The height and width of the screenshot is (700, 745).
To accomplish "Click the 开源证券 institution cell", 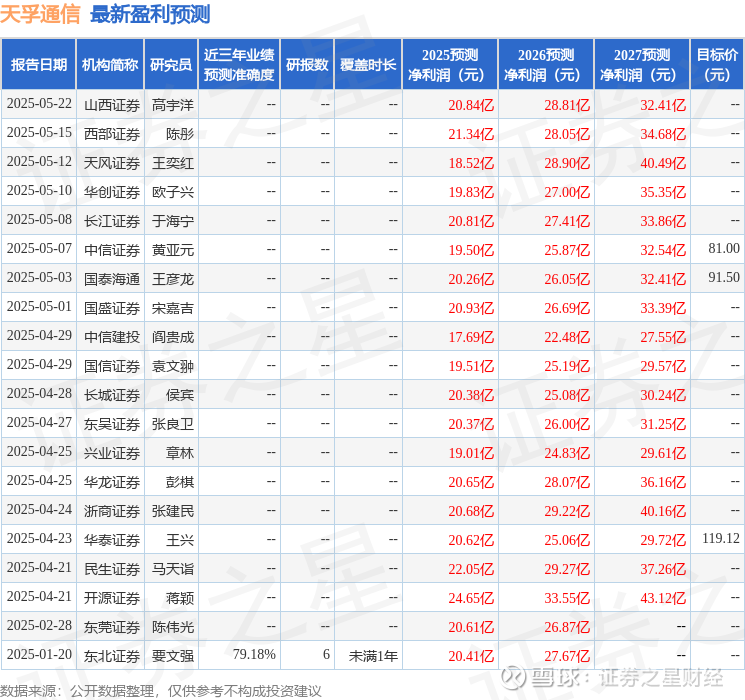I will pyautogui.click(x=112, y=598).
